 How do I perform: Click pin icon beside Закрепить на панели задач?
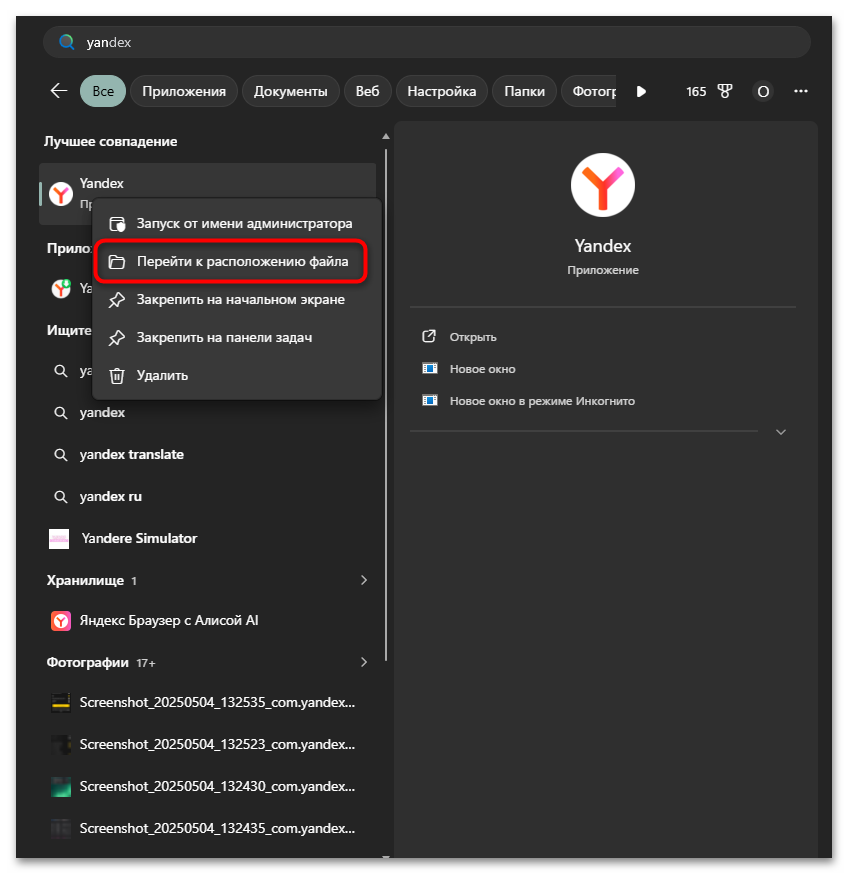tap(117, 338)
